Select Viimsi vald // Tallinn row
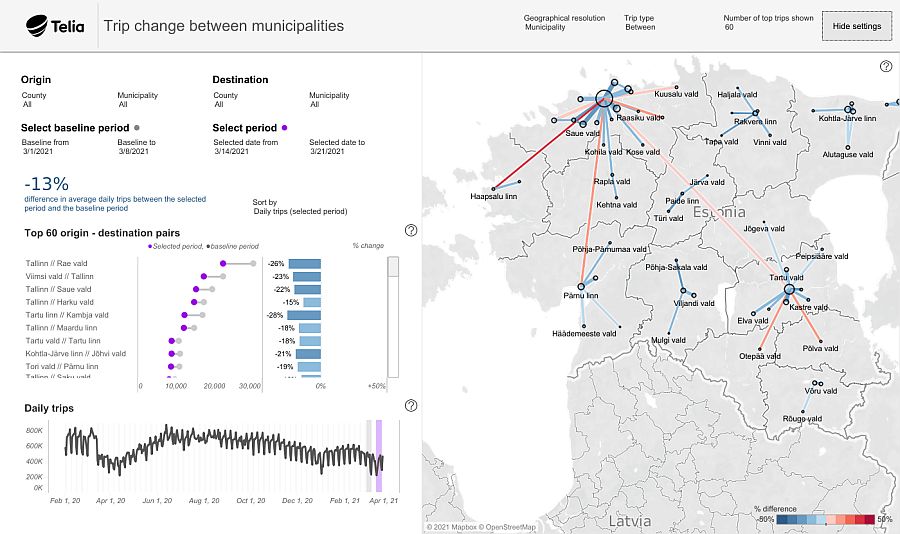The width and height of the screenshot is (900, 534). [x=59, y=276]
